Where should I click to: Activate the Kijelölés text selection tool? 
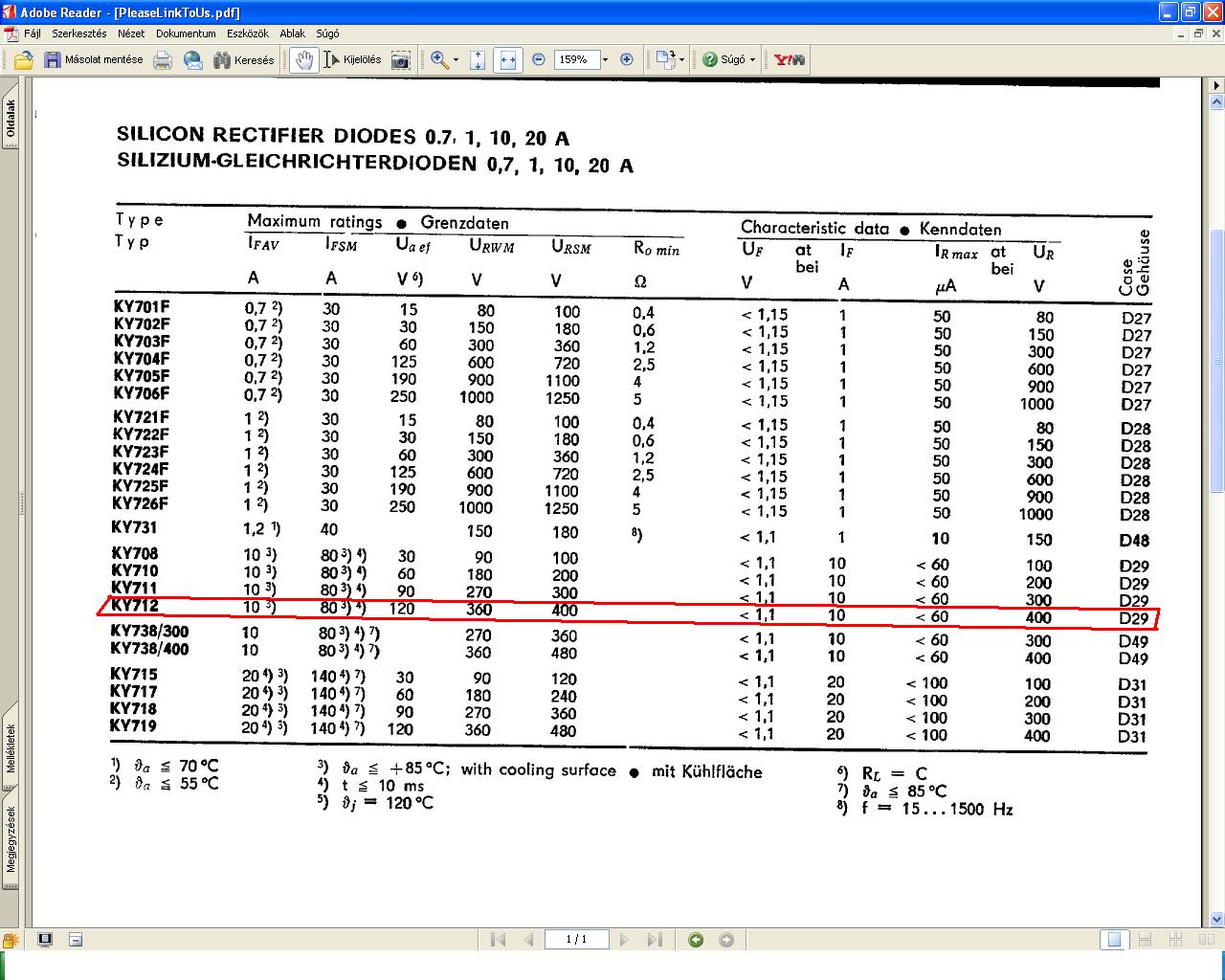pyautogui.click(x=352, y=60)
